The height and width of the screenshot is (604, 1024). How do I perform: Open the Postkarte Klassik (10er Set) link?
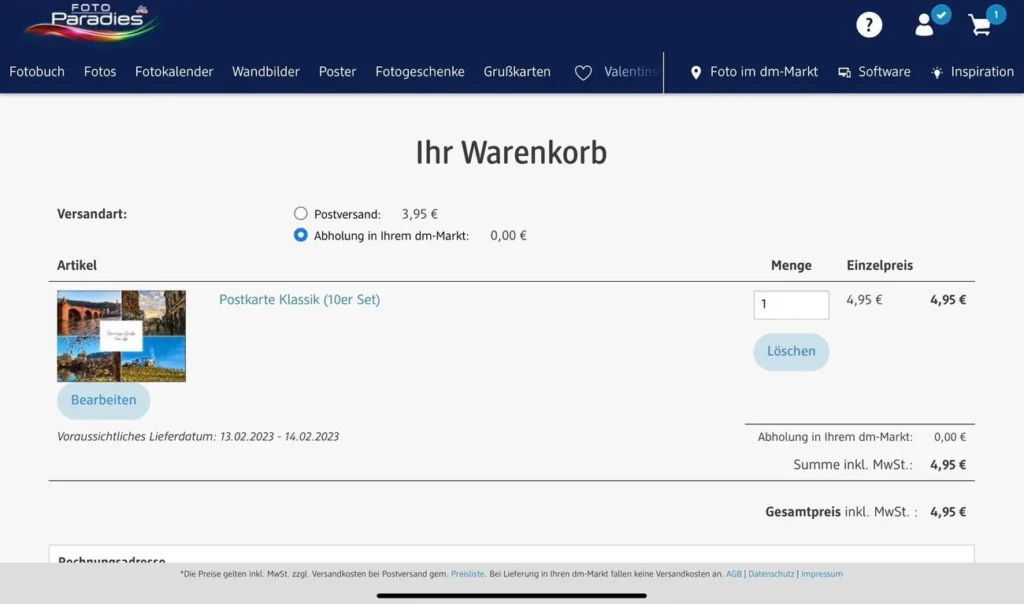(299, 299)
